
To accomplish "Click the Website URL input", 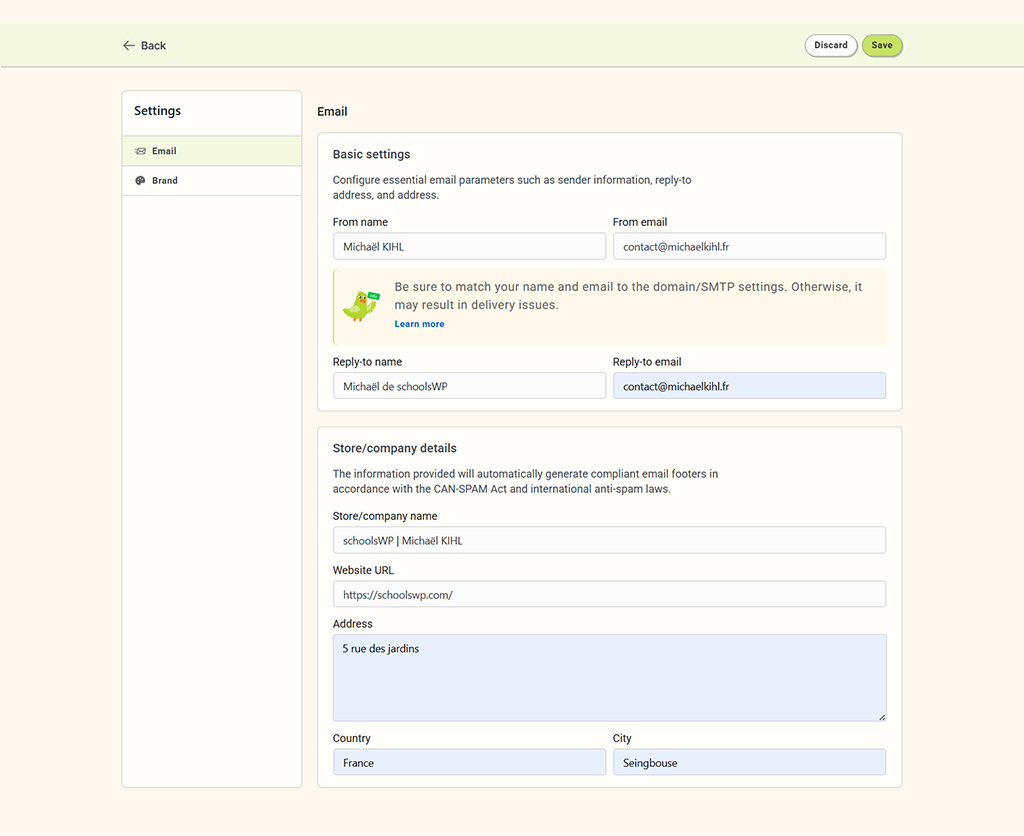I will (609, 594).
